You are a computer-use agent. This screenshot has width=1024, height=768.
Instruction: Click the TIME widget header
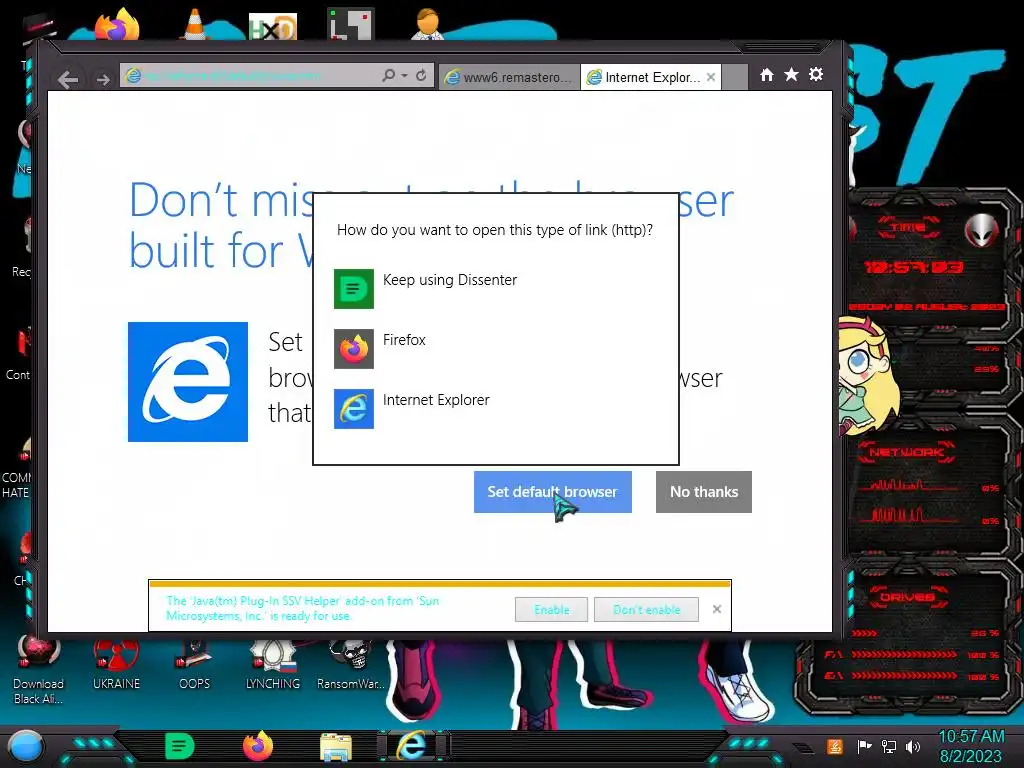click(x=908, y=227)
